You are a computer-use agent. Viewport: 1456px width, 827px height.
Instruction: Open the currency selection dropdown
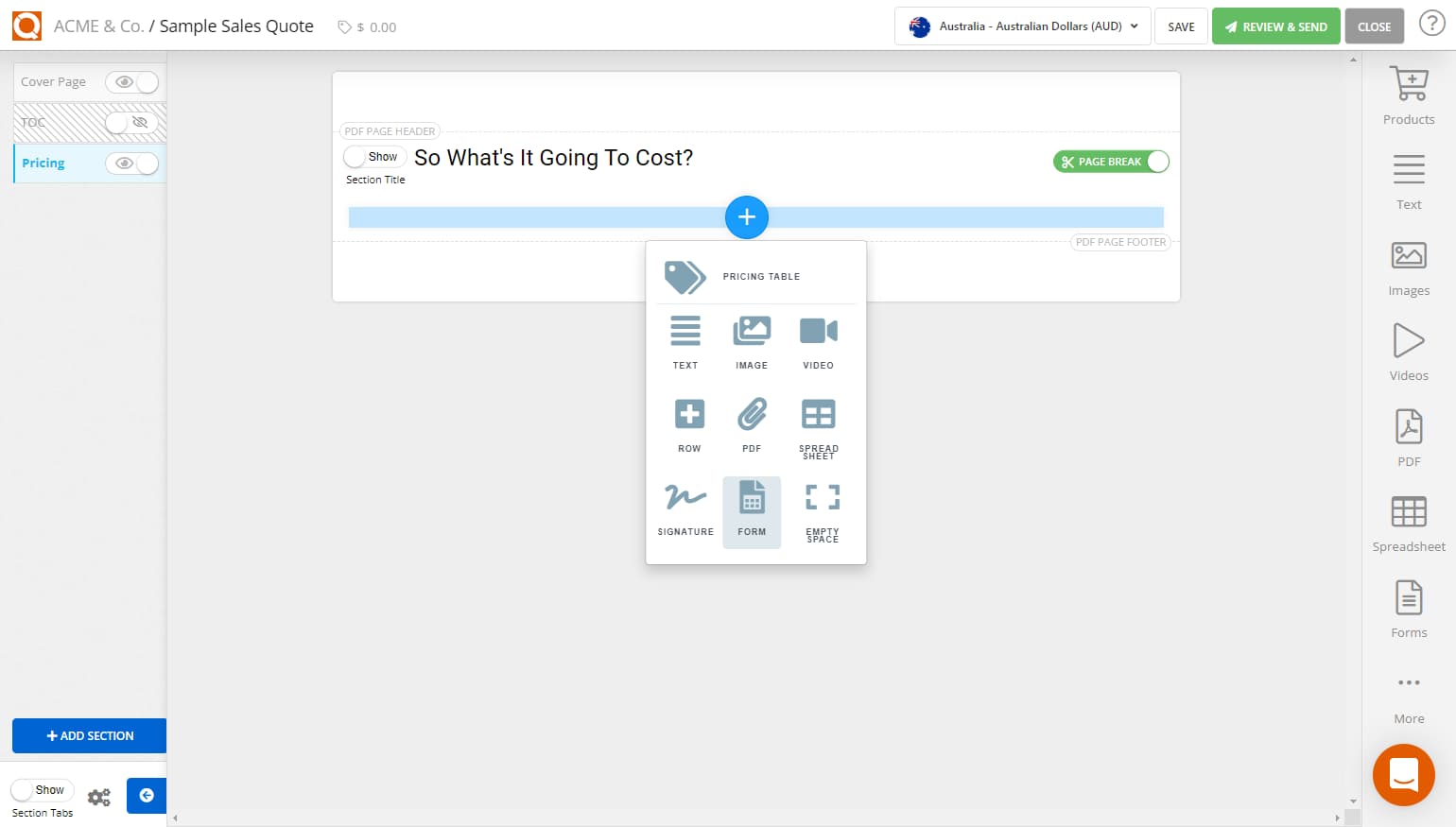click(1021, 26)
